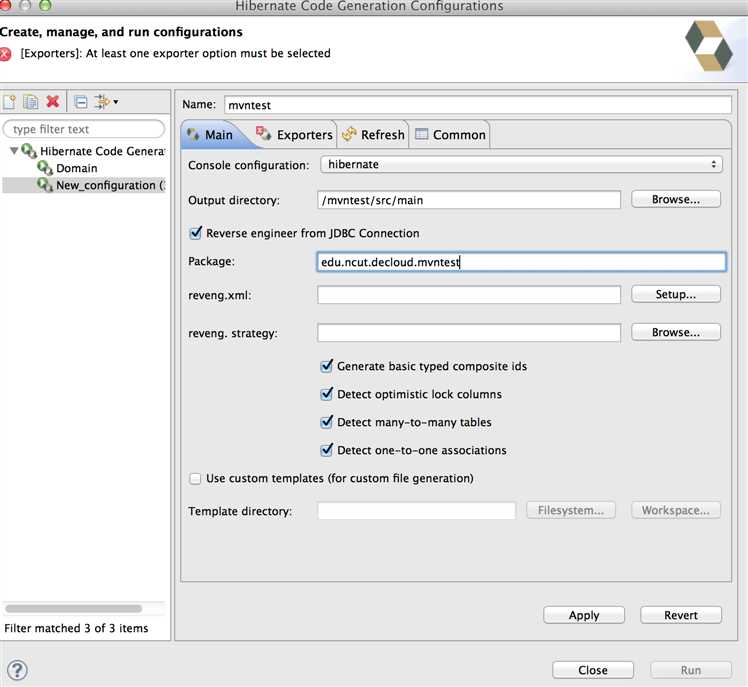The image size is (748, 687).
Task: Click the horizontal scrollbar in configurations tree
Action: [74, 608]
